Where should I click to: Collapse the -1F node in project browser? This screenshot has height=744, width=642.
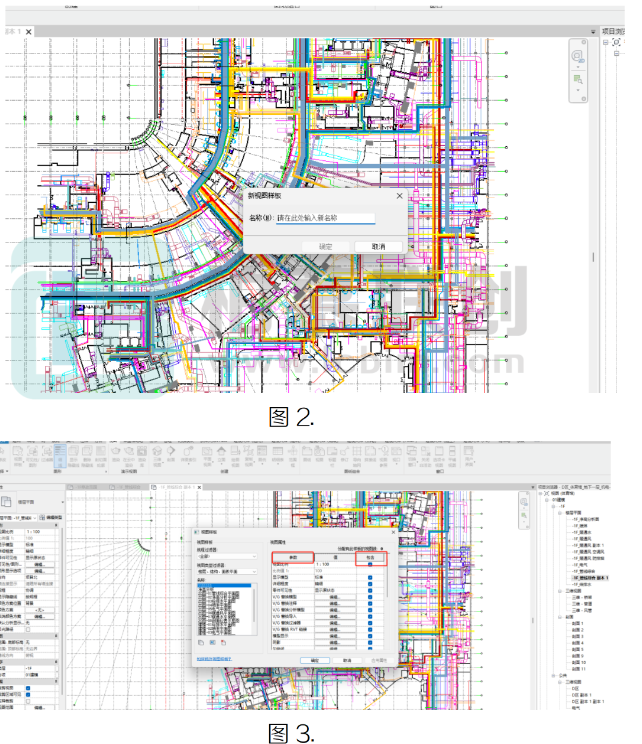[x=554, y=506]
